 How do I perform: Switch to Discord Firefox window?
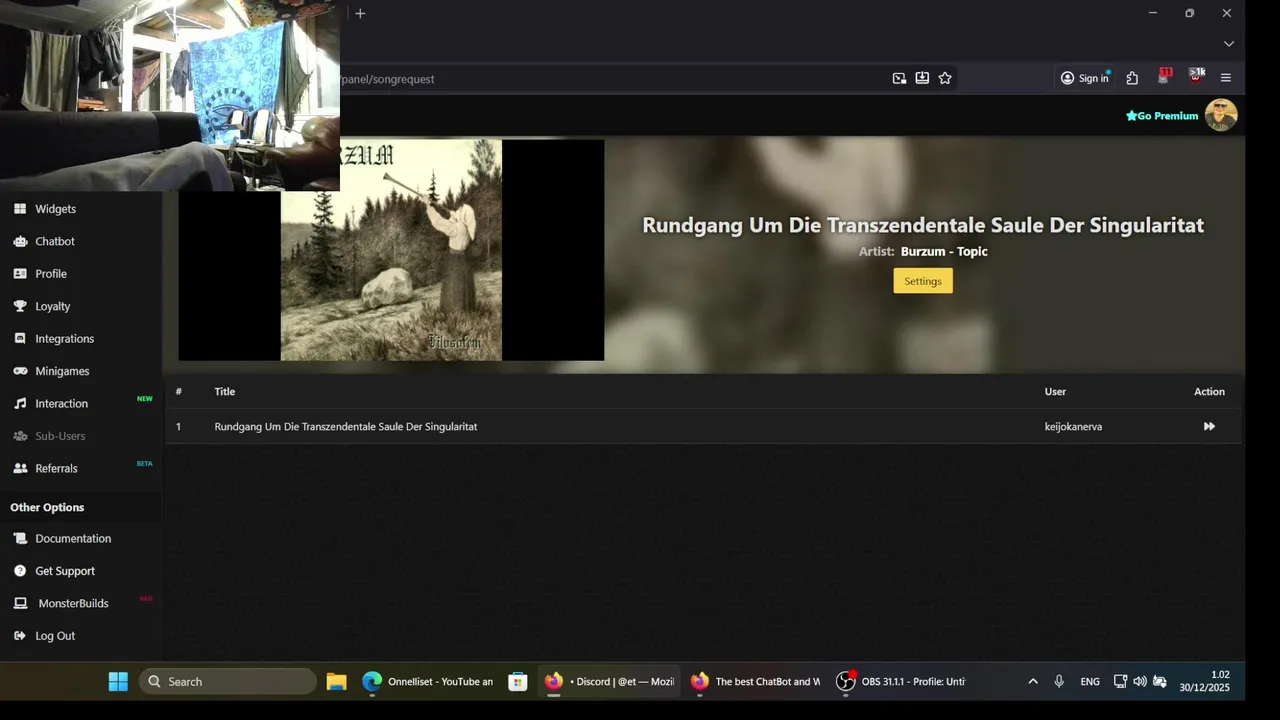pos(610,681)
